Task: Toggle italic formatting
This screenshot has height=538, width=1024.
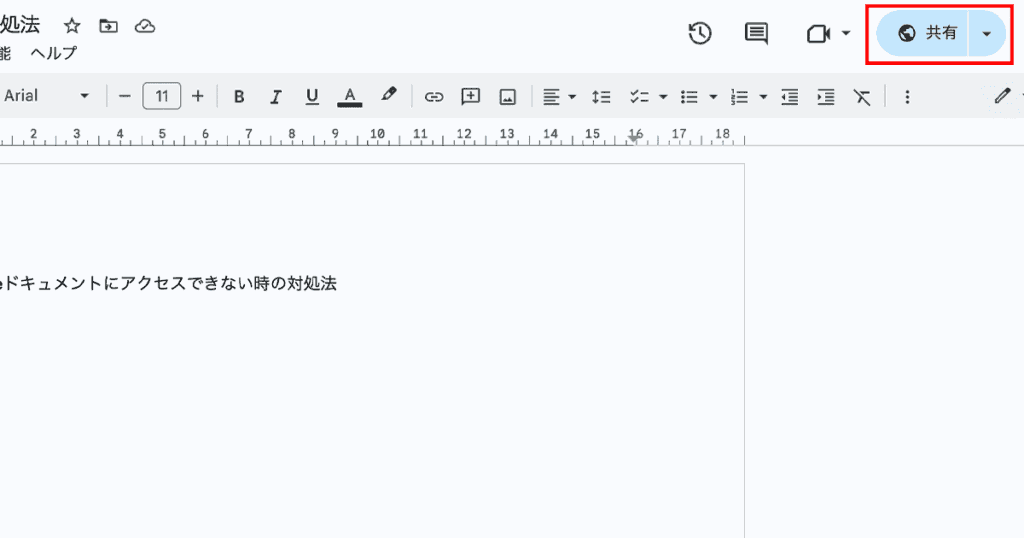Action: click(276, 97)
